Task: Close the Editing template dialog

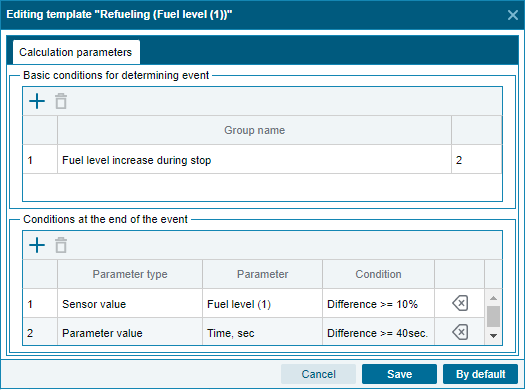Action: (513, 15)
